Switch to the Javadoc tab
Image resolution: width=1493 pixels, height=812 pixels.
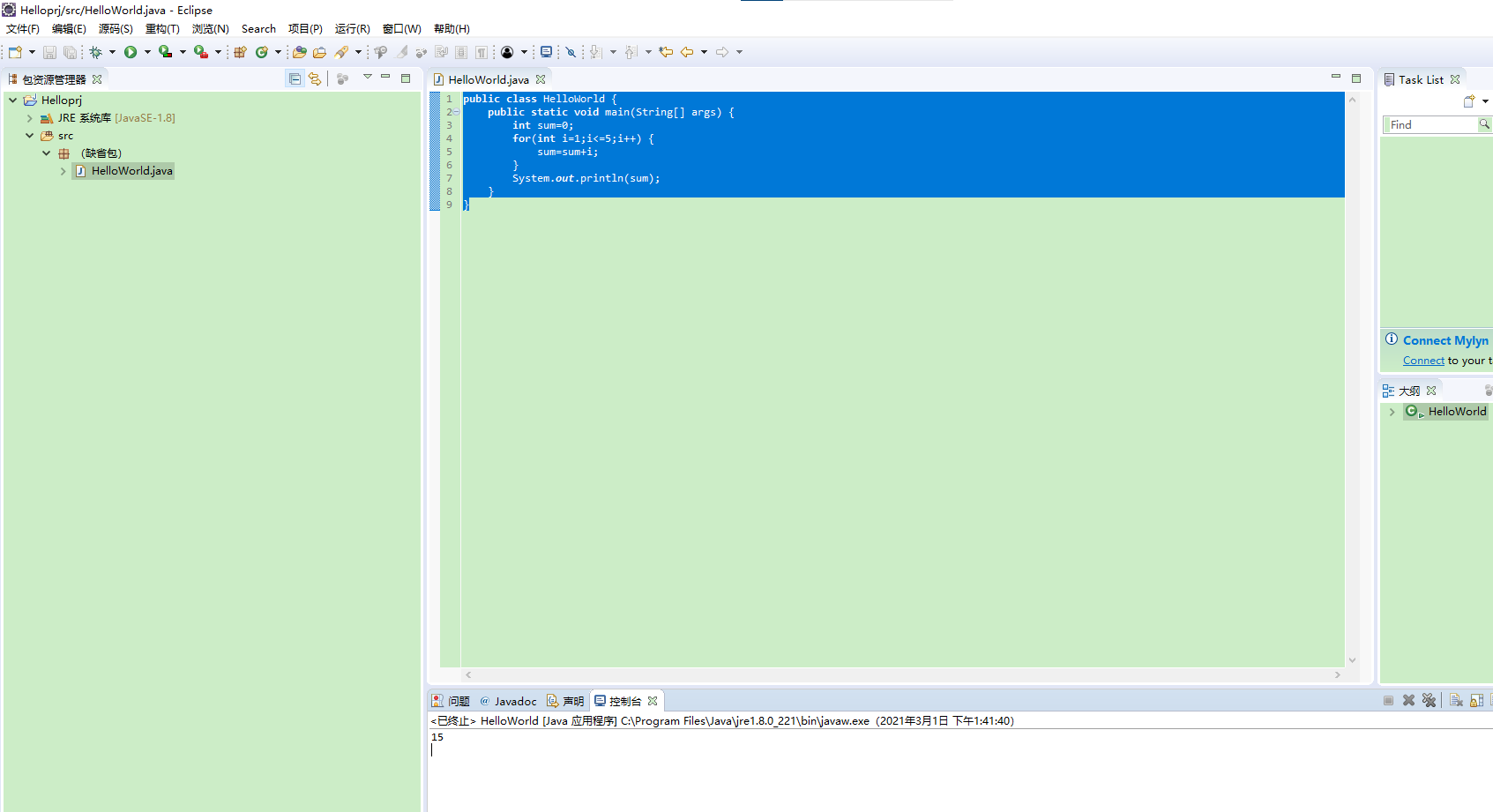508,700
